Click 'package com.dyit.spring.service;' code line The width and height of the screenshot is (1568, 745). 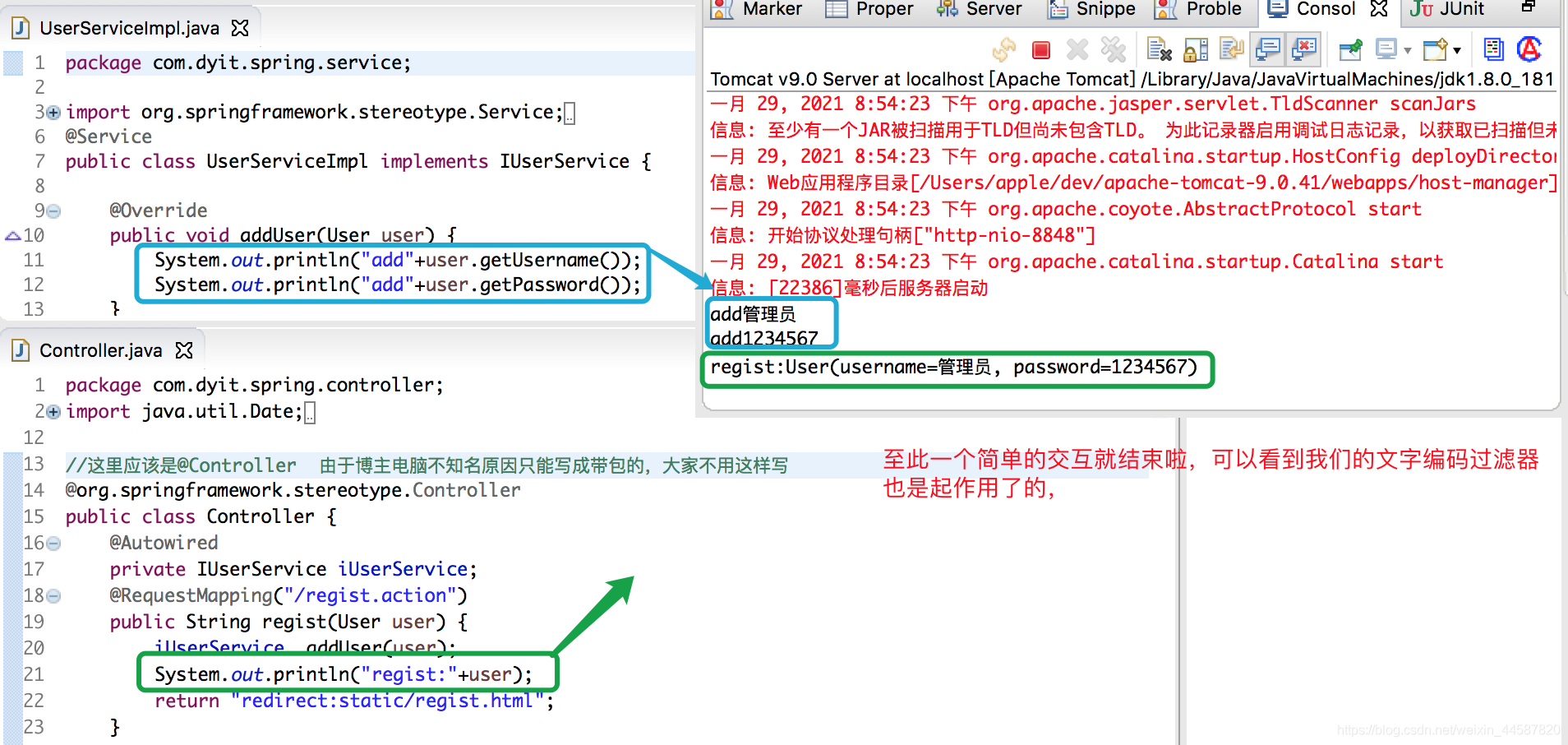238,62
